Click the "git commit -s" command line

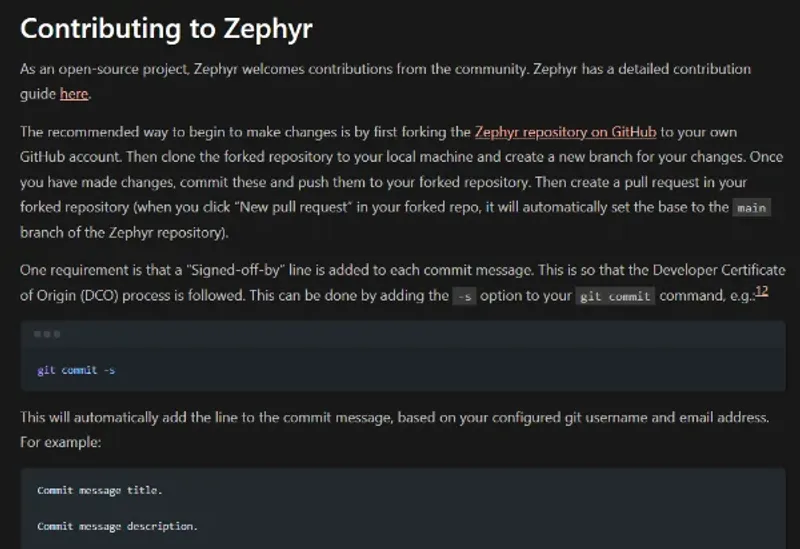(x=75, y=370)
